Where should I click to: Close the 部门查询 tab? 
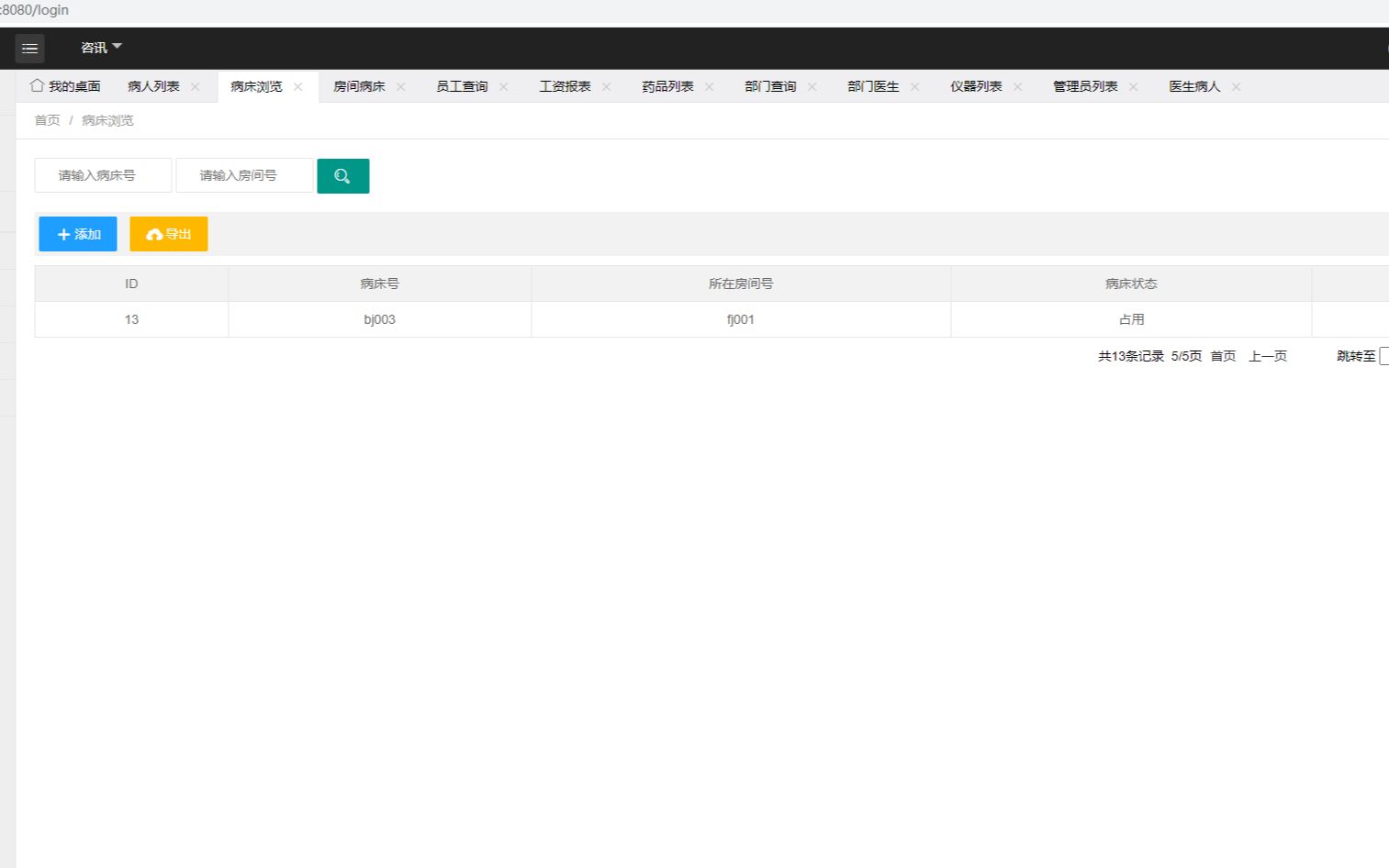(812, 87)
